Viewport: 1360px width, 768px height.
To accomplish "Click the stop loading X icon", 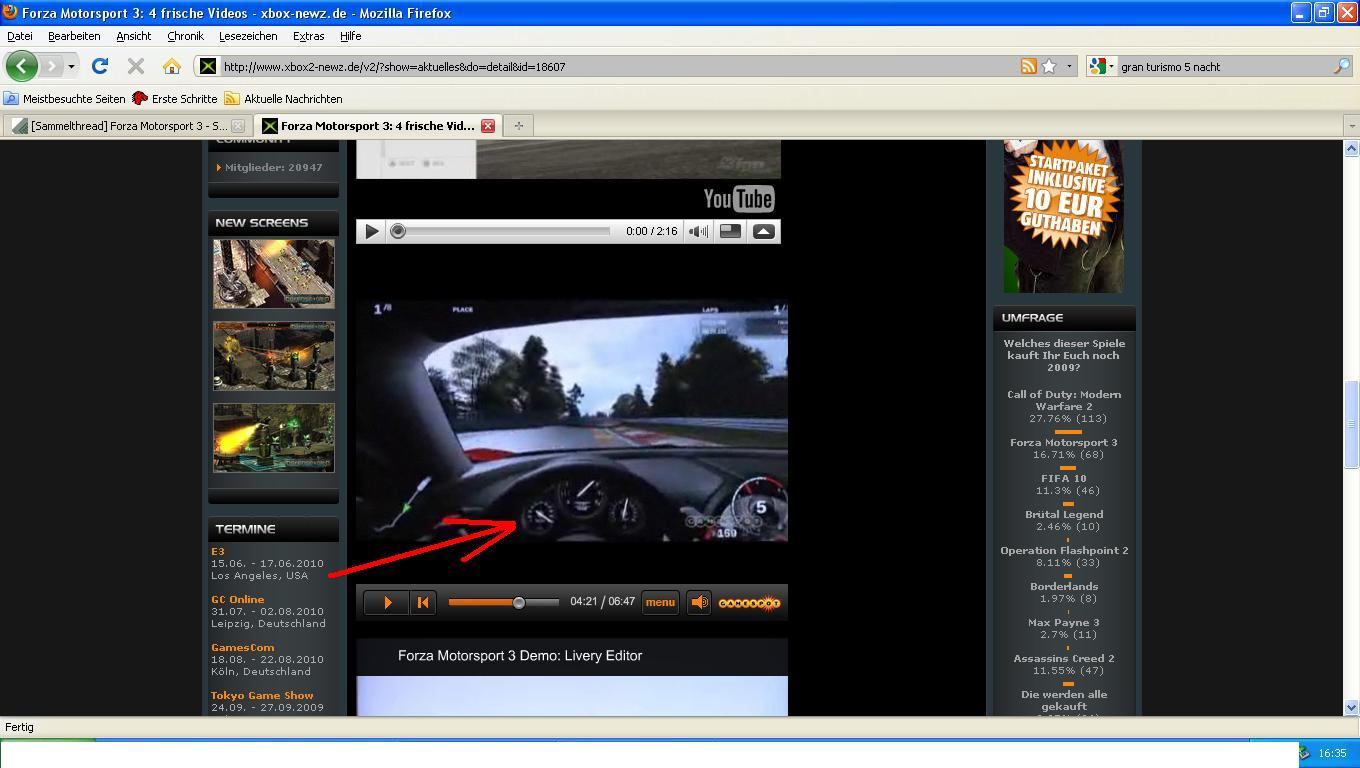I will coord(135,66).
